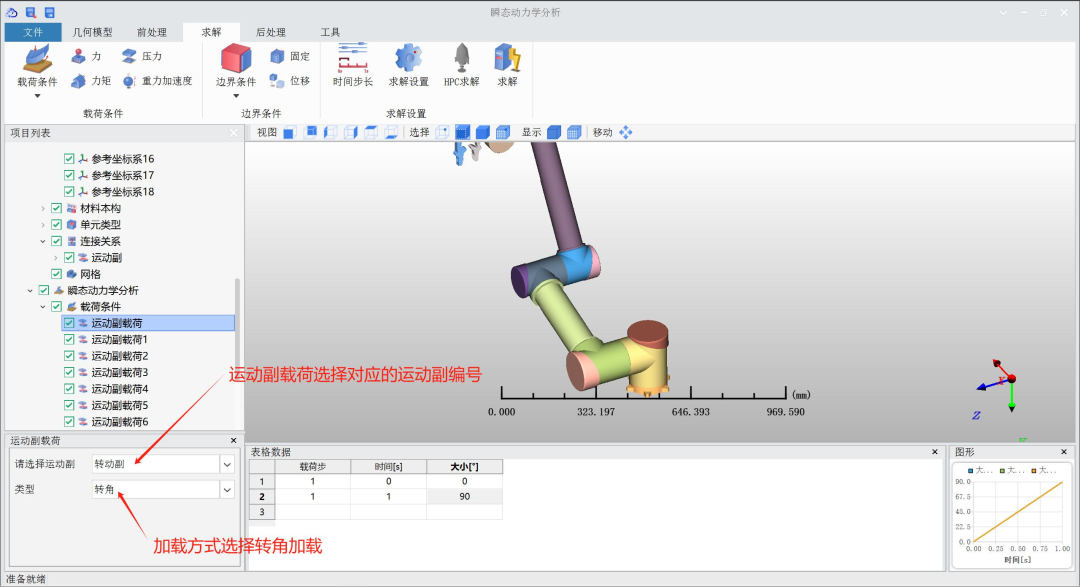Run the 求解 solve command
The image size is (1080, 587).
pyautogui.click(x=508, y=65)
